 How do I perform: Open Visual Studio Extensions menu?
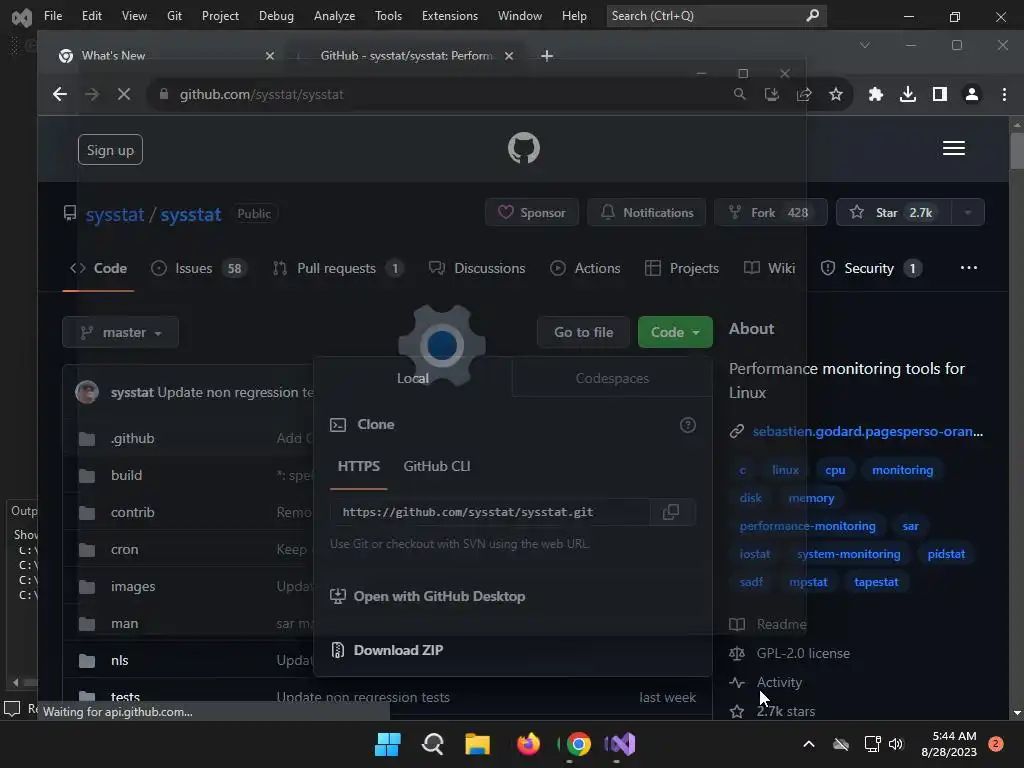[449, 16]
